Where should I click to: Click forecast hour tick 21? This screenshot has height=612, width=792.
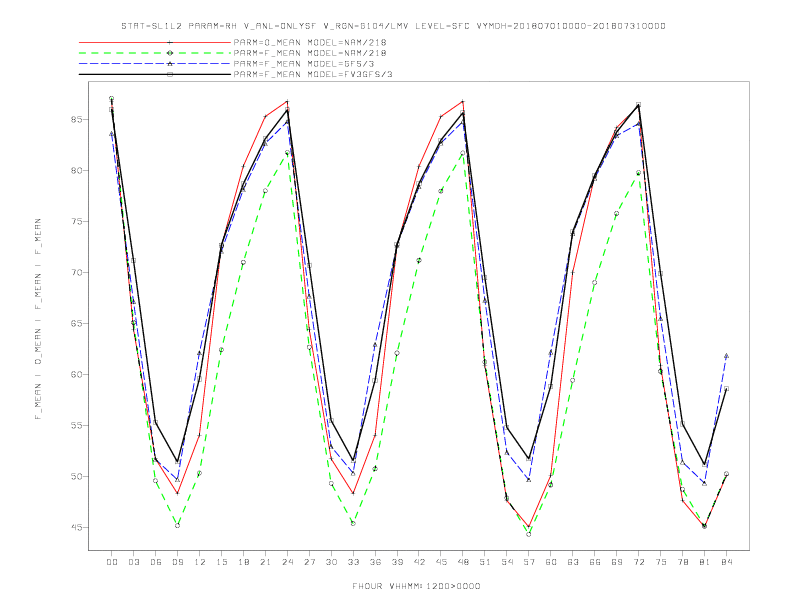(x=265, y=562)
